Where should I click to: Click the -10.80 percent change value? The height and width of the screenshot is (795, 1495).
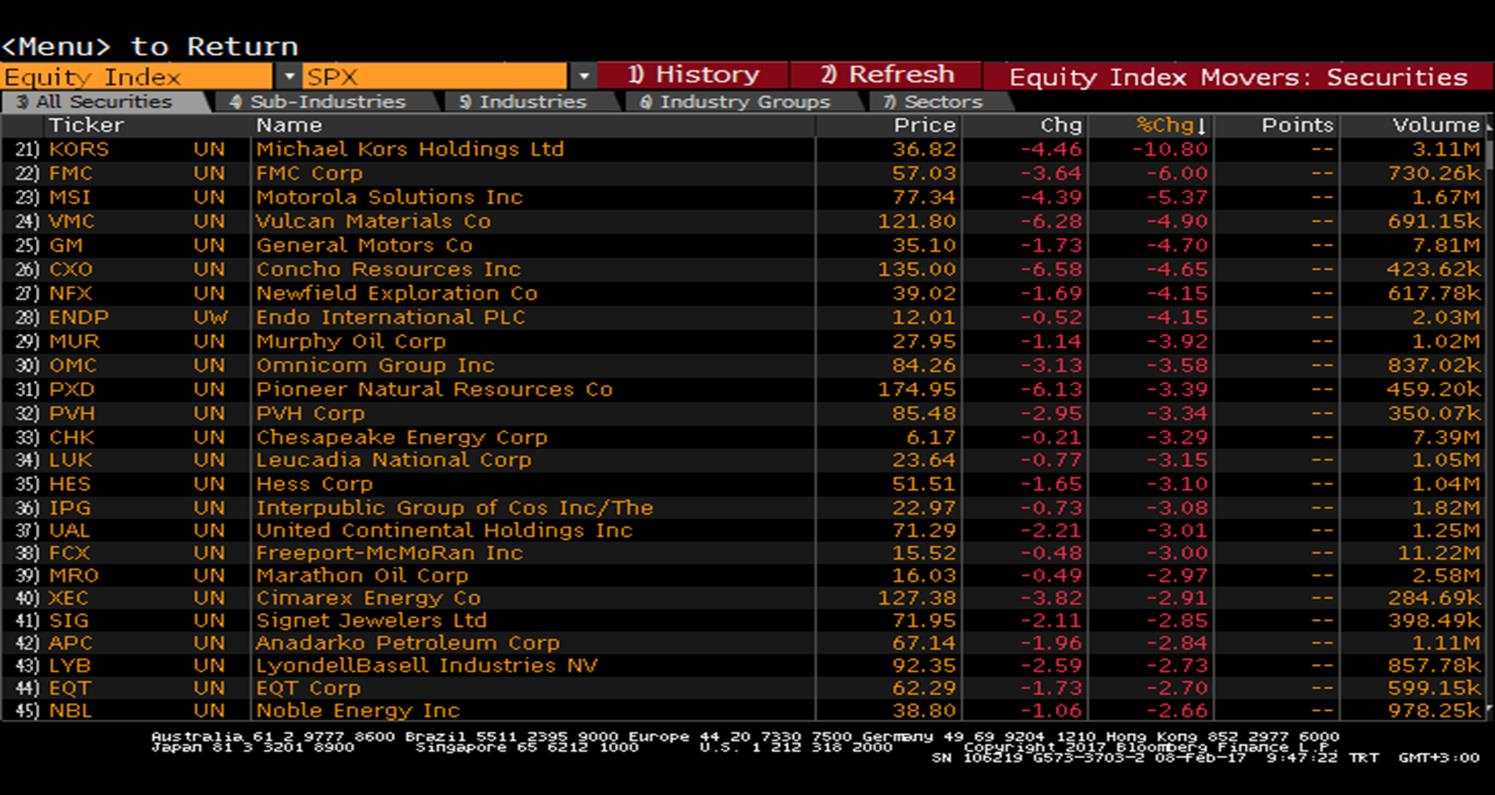click(1170, 150)
